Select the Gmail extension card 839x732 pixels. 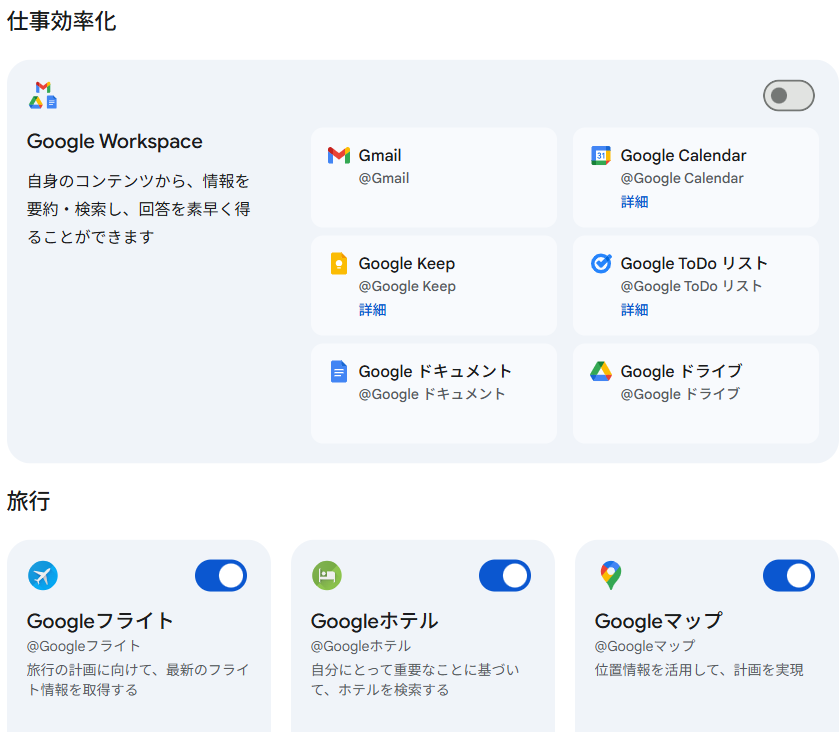434,178
